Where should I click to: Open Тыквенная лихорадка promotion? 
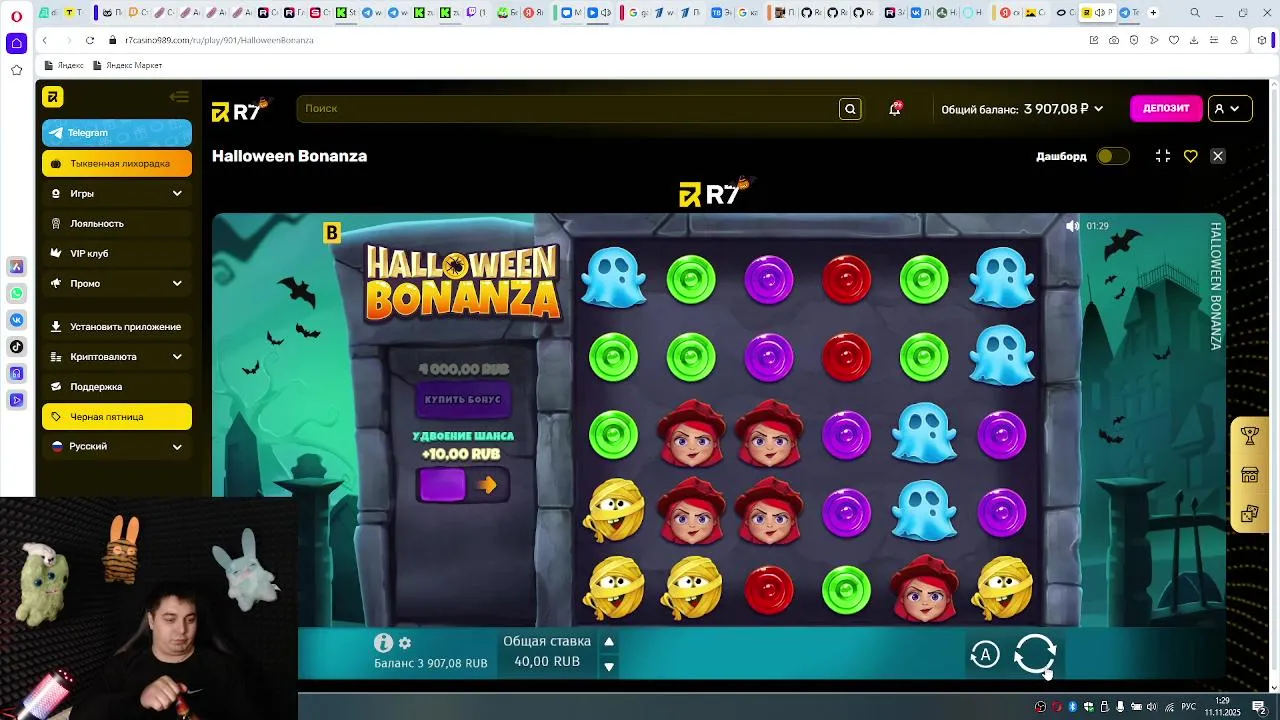point(117,163)
